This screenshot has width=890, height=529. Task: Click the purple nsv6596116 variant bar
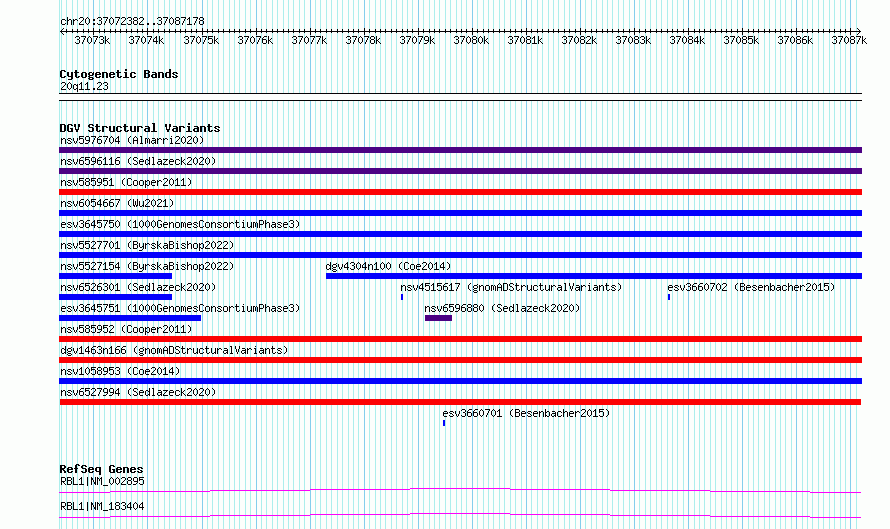pos(460,171)
